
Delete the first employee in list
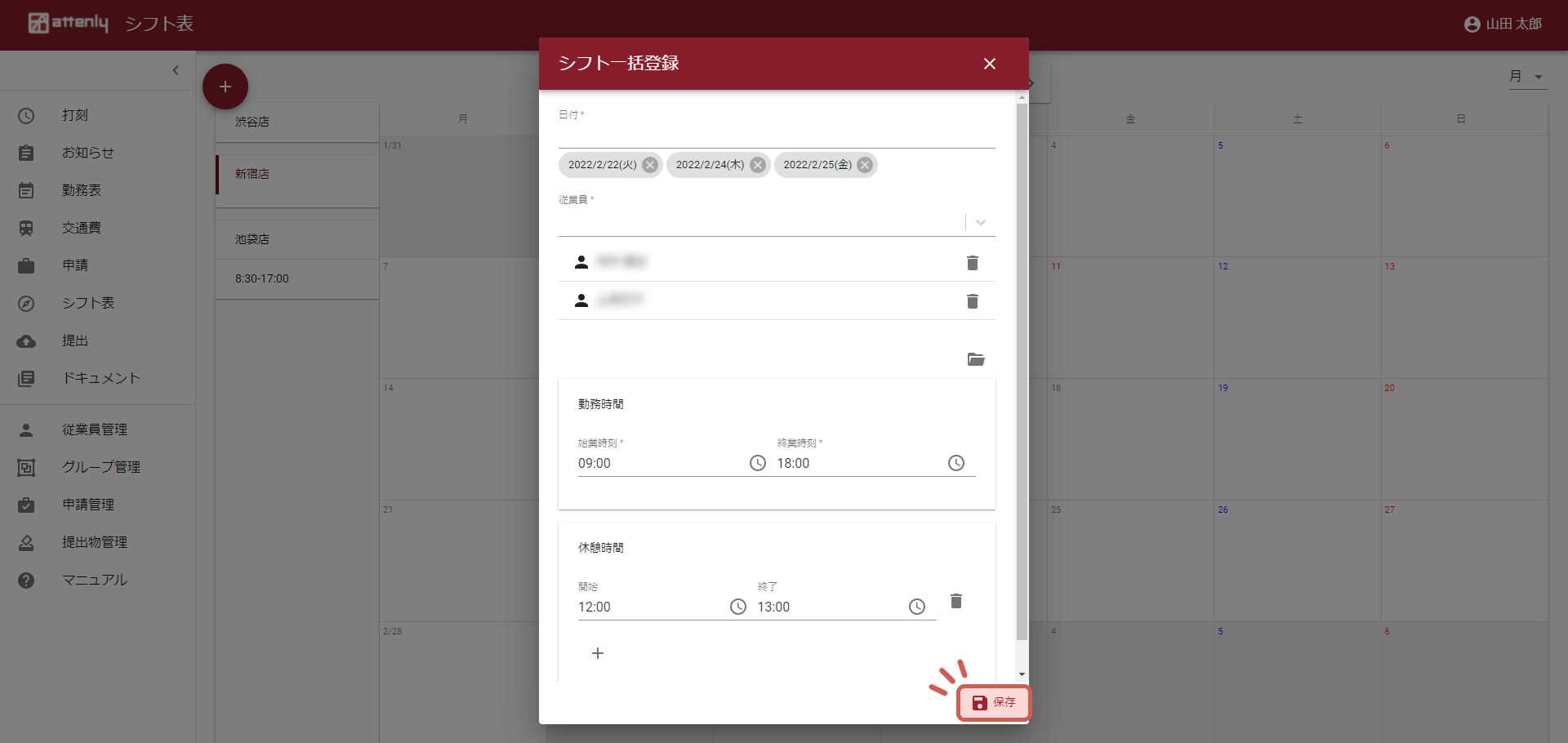pos(972,263)
